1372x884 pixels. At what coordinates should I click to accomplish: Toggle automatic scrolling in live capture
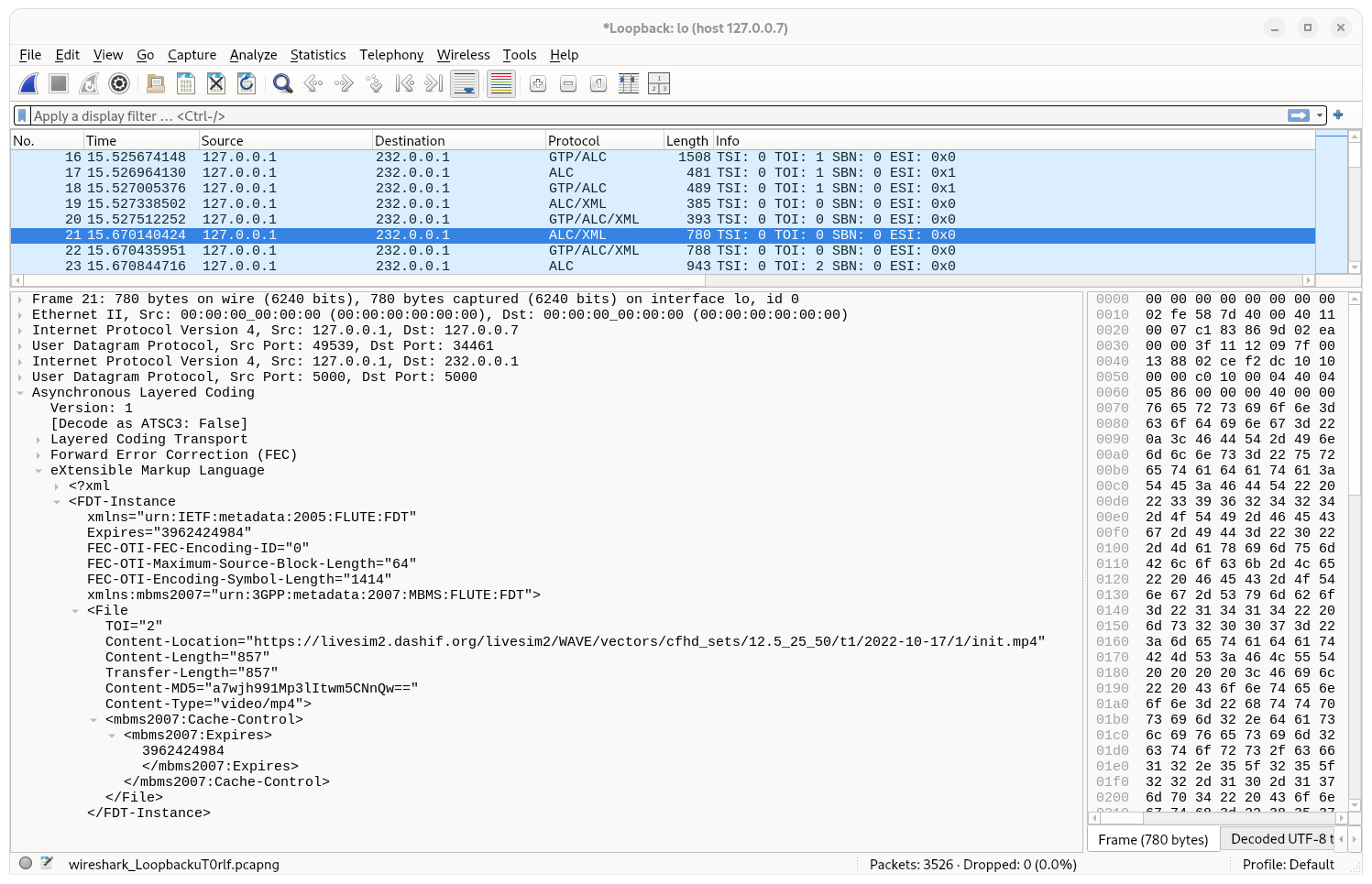click(465, 83)
